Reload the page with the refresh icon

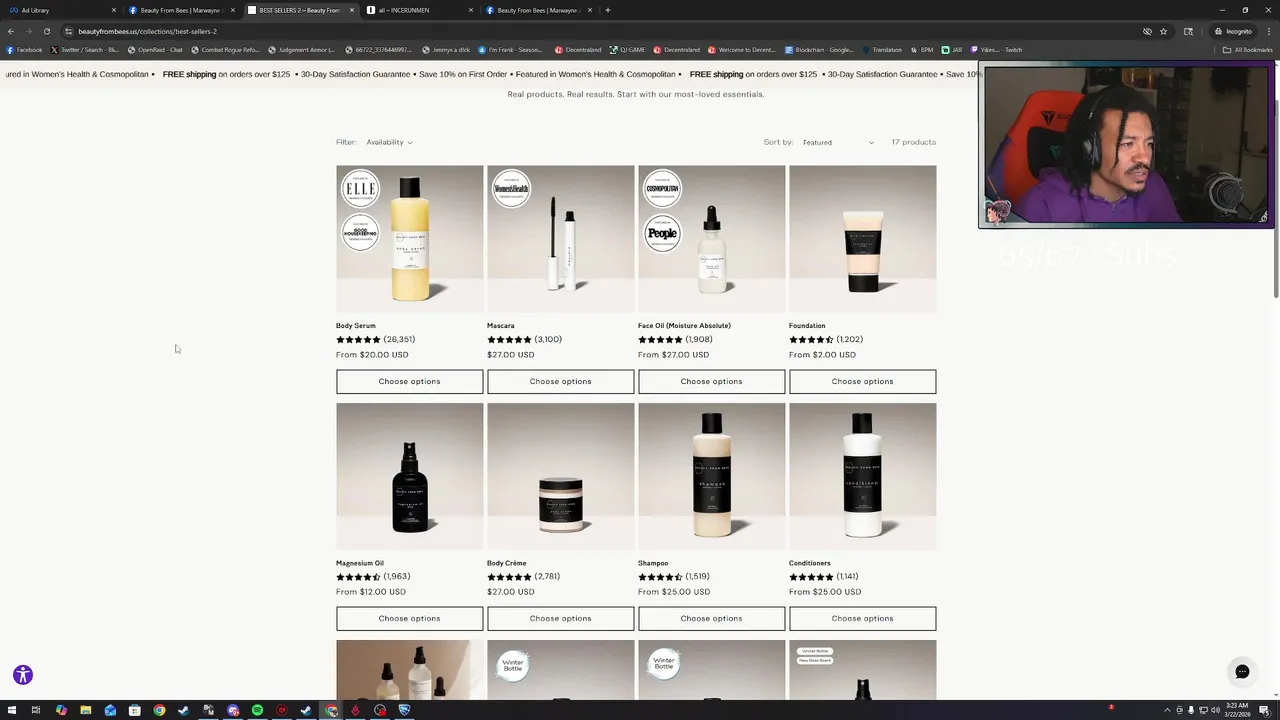[46, 31]
